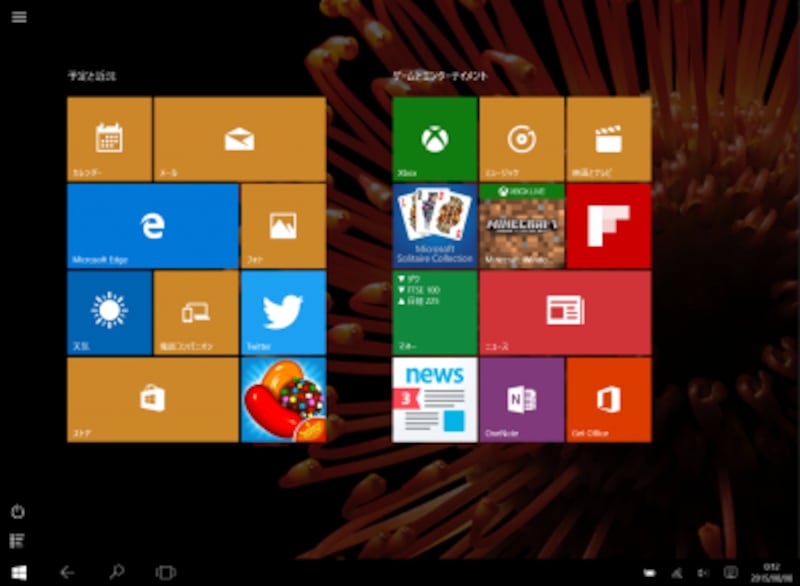
Task: Open the Phone Companion tile
Action: tap(196, 313)
